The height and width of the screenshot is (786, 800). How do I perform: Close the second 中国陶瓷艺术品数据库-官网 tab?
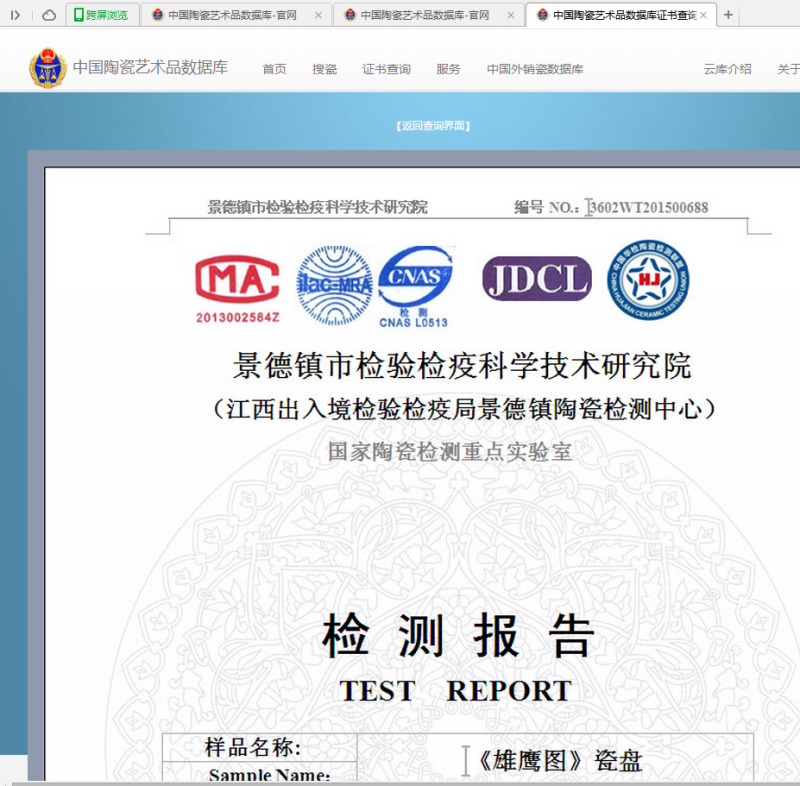(x=511, y=15)
